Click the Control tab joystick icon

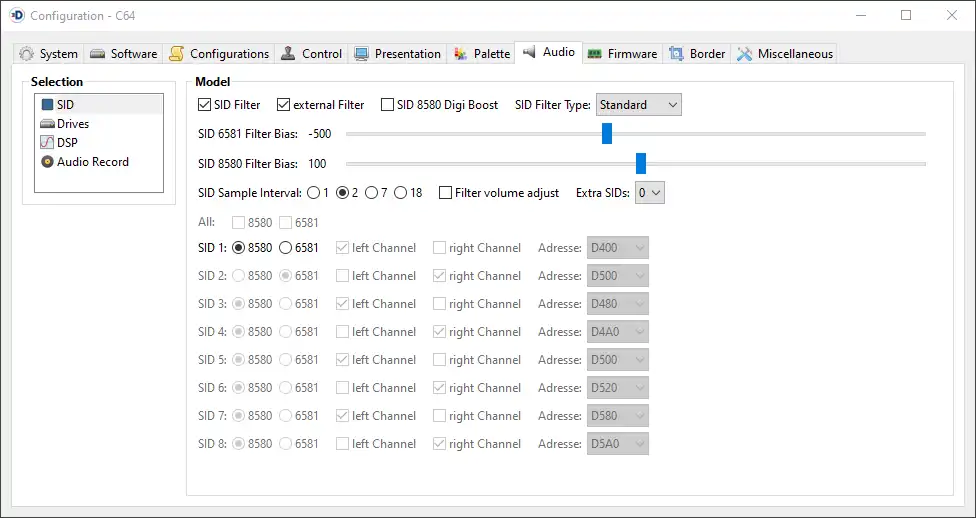(288, 54)
